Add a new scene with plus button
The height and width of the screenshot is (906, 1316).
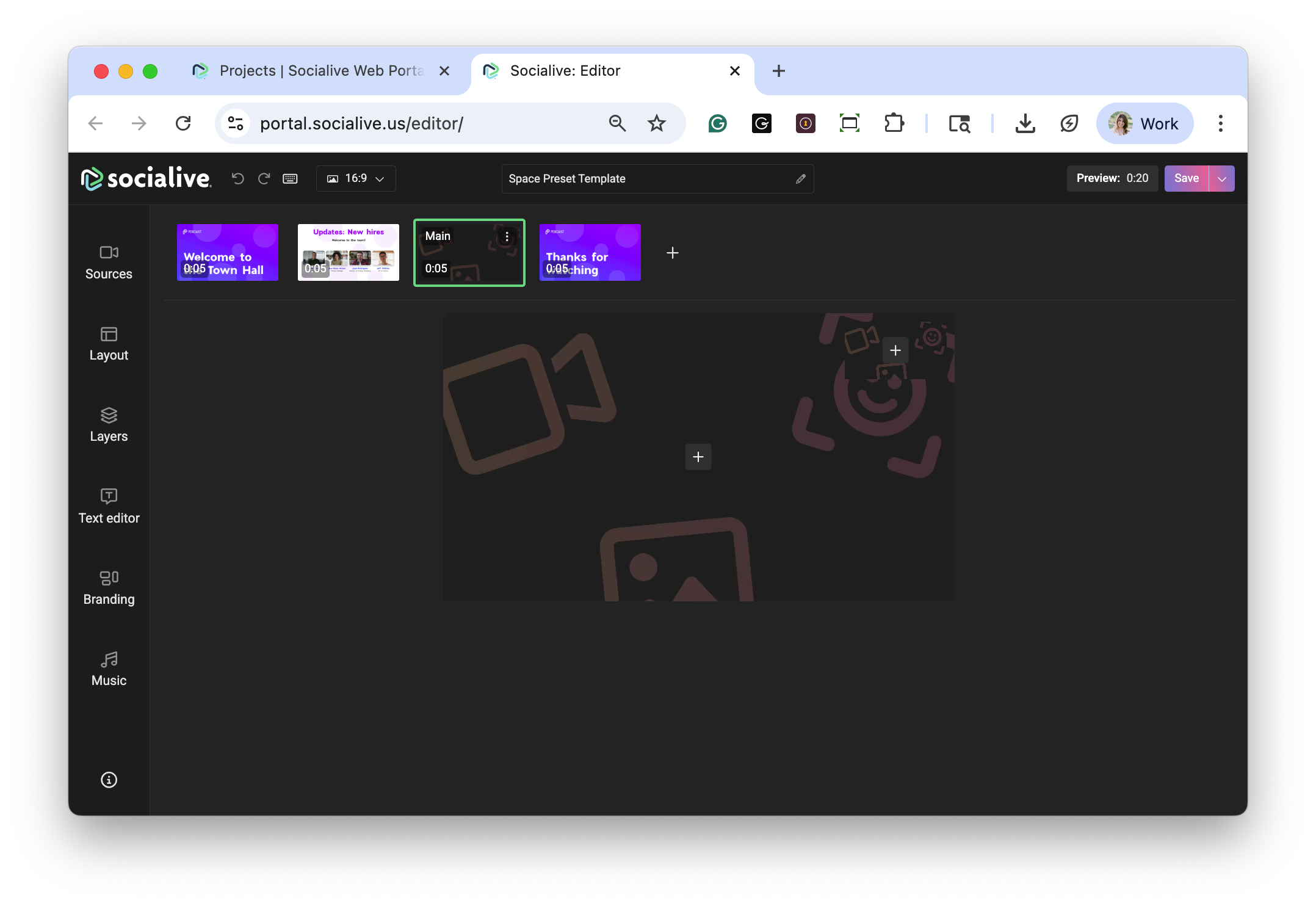coord(672,253)
